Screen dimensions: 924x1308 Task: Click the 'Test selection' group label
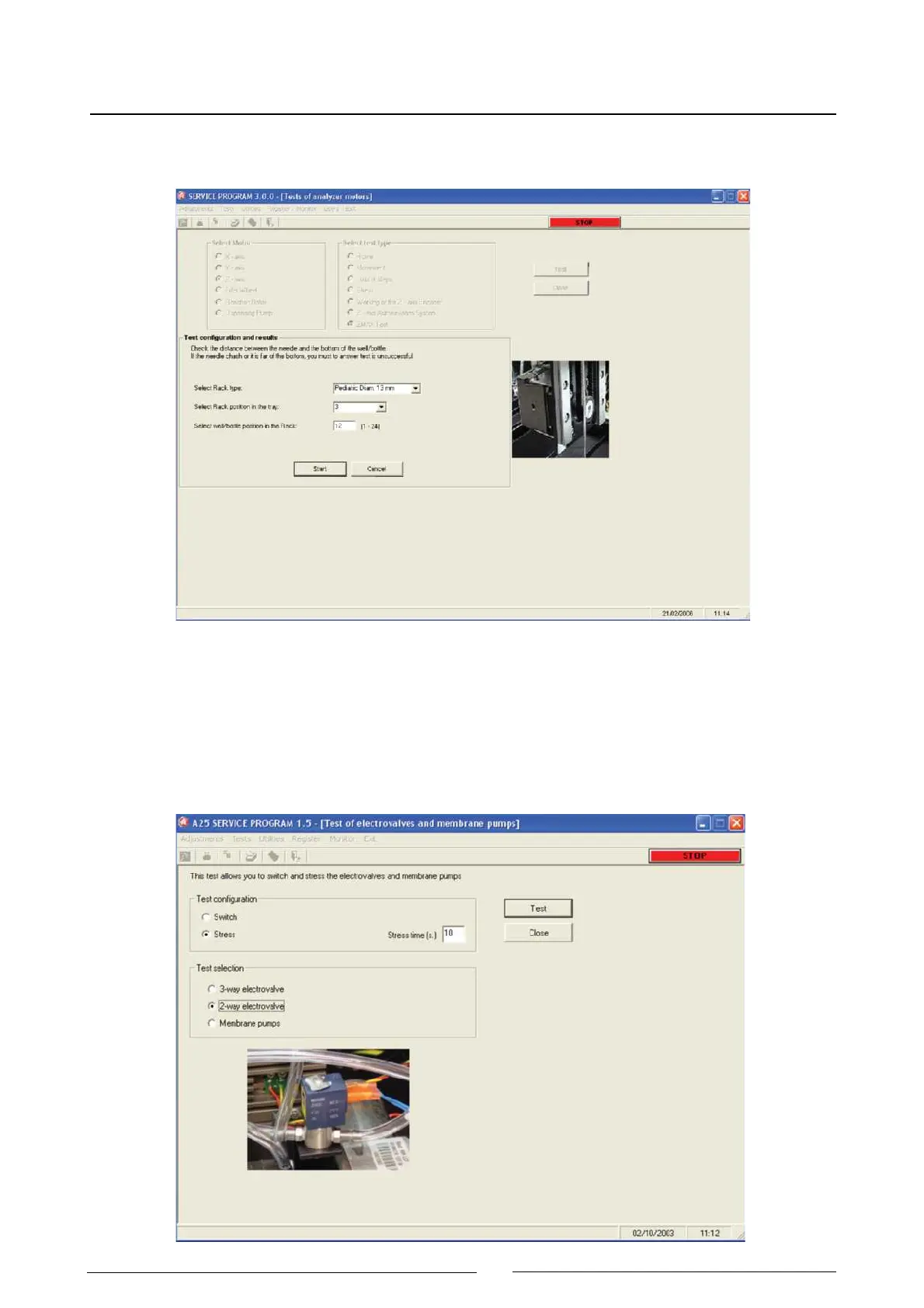click(x=220, y=969)
